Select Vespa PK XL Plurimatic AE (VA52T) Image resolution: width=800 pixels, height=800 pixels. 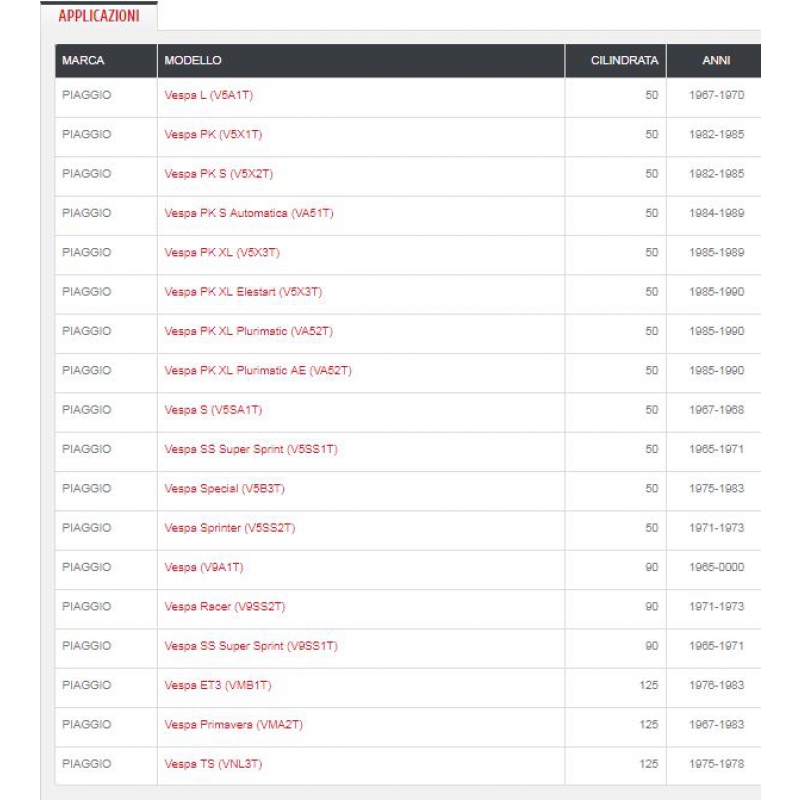[258, 371]
